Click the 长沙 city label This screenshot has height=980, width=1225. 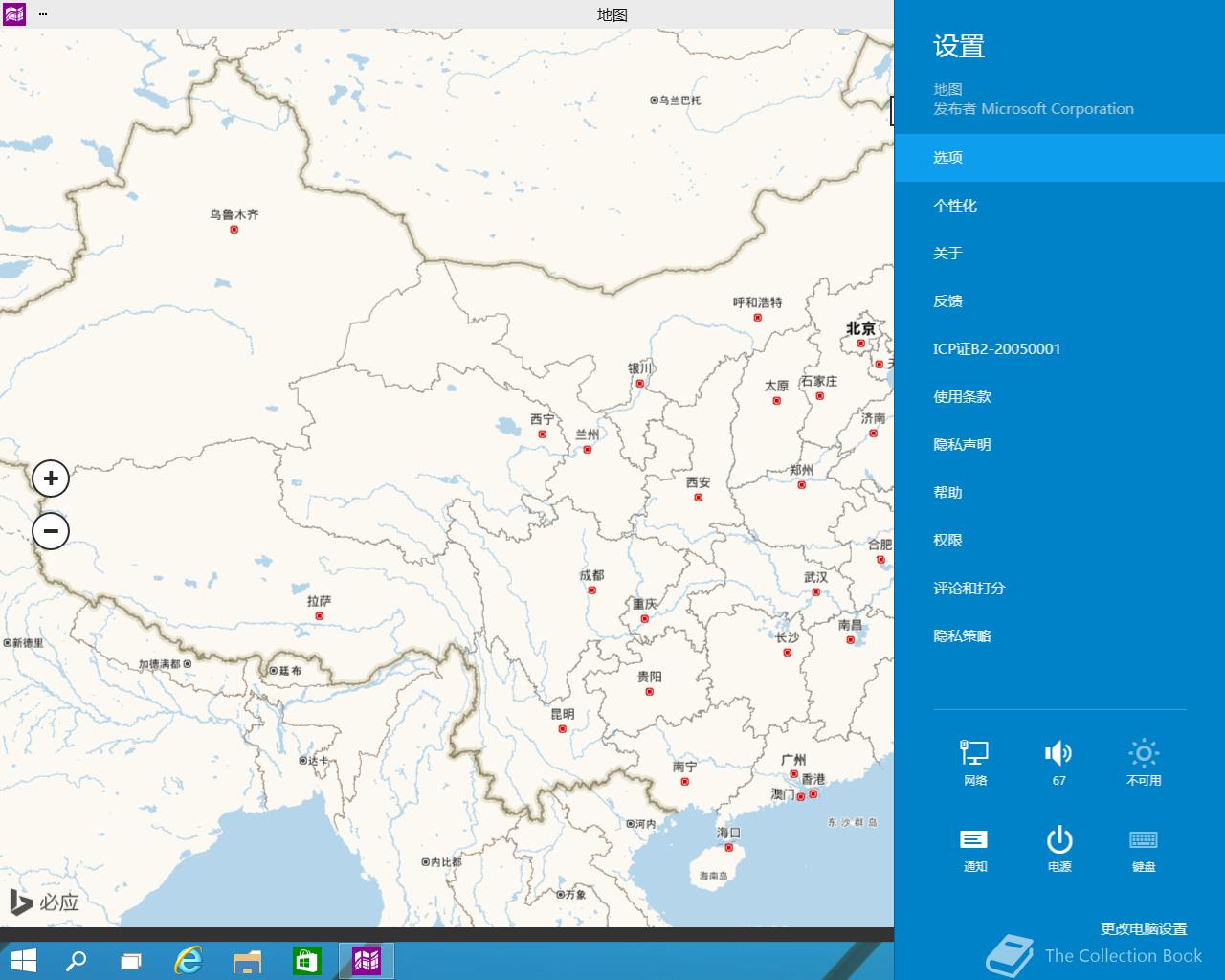[x=787, y=637]
